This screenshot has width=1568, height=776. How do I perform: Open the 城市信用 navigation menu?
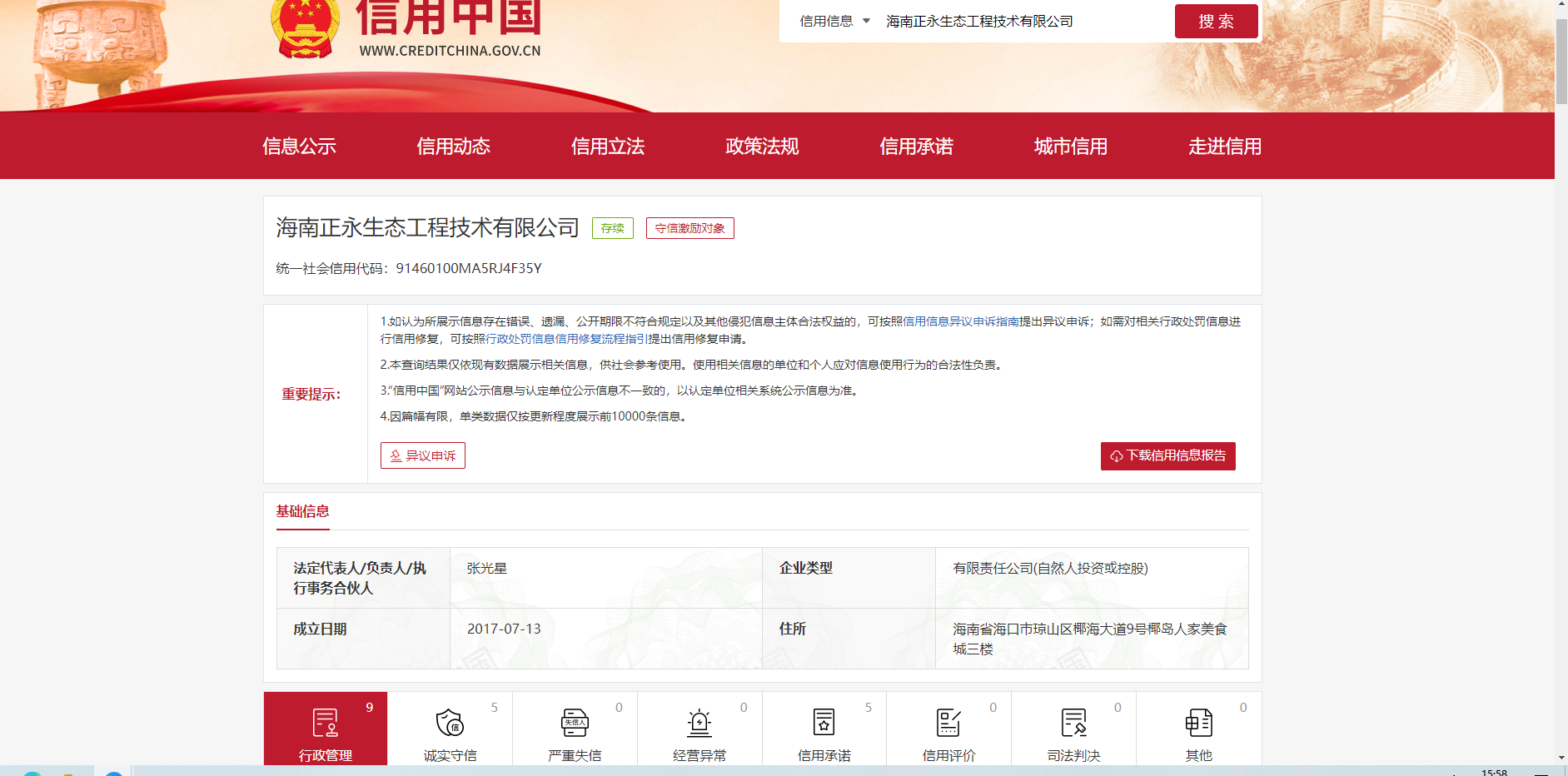click(1070, 147)
